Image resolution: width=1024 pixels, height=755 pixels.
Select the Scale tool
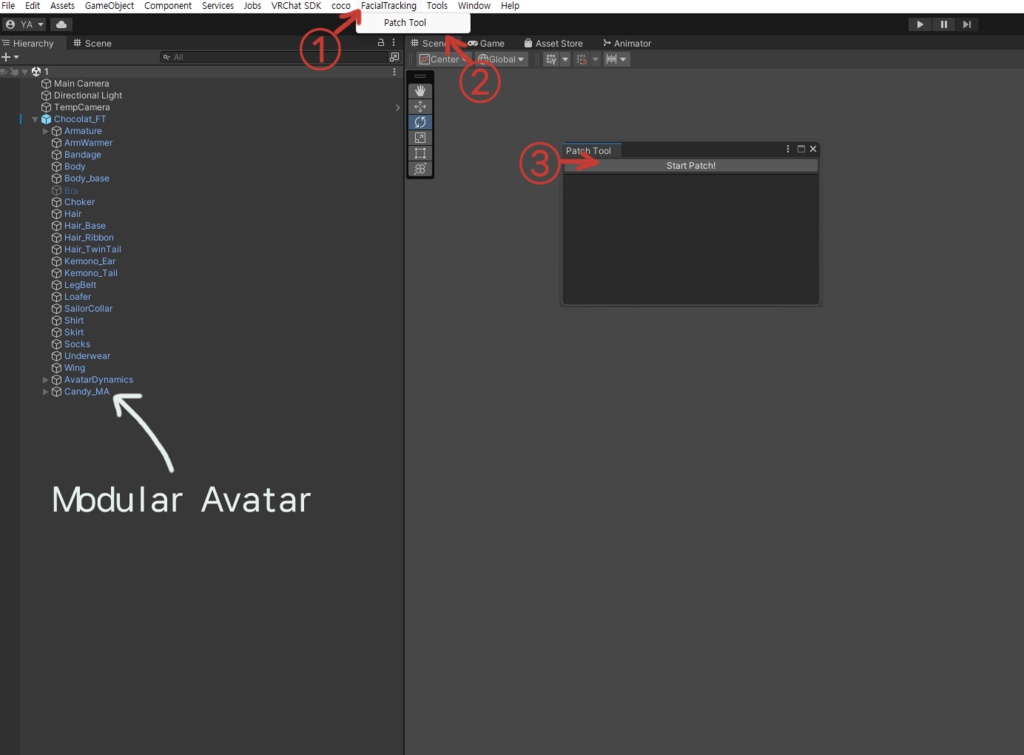tap(420, 138)
